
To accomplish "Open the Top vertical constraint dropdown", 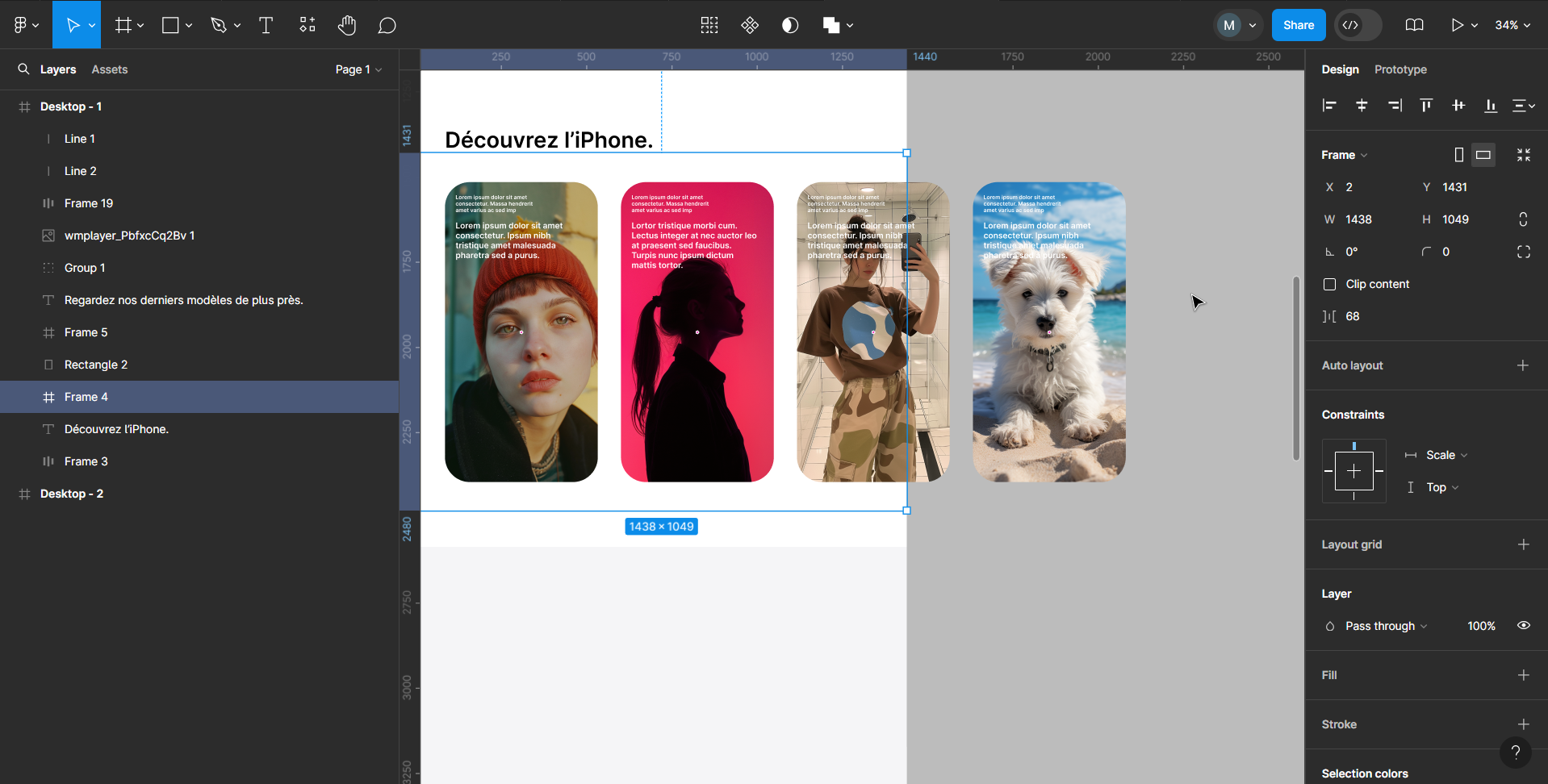I will (x=1443, y=487).
